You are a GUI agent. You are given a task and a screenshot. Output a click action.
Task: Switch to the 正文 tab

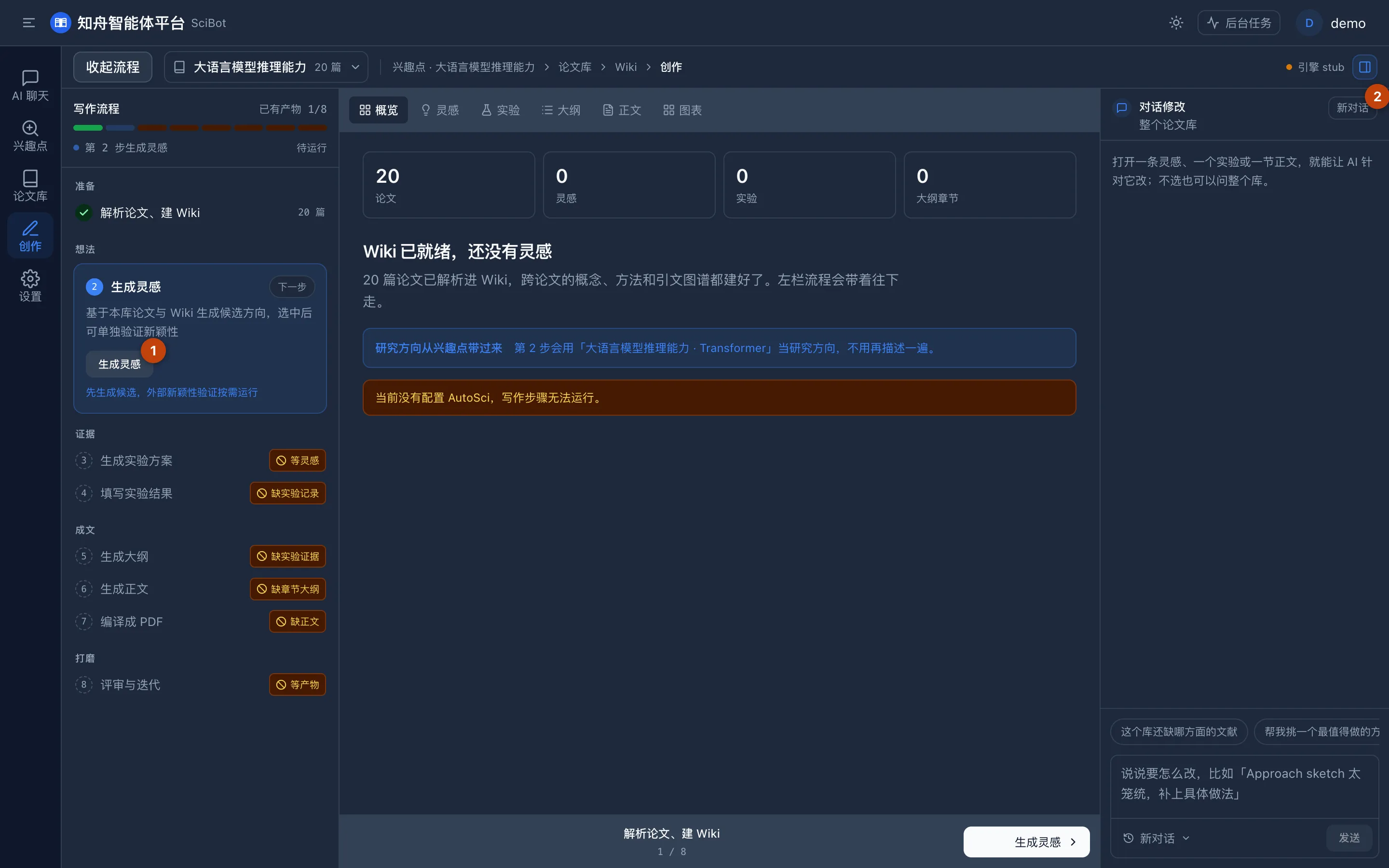(622, 110)
